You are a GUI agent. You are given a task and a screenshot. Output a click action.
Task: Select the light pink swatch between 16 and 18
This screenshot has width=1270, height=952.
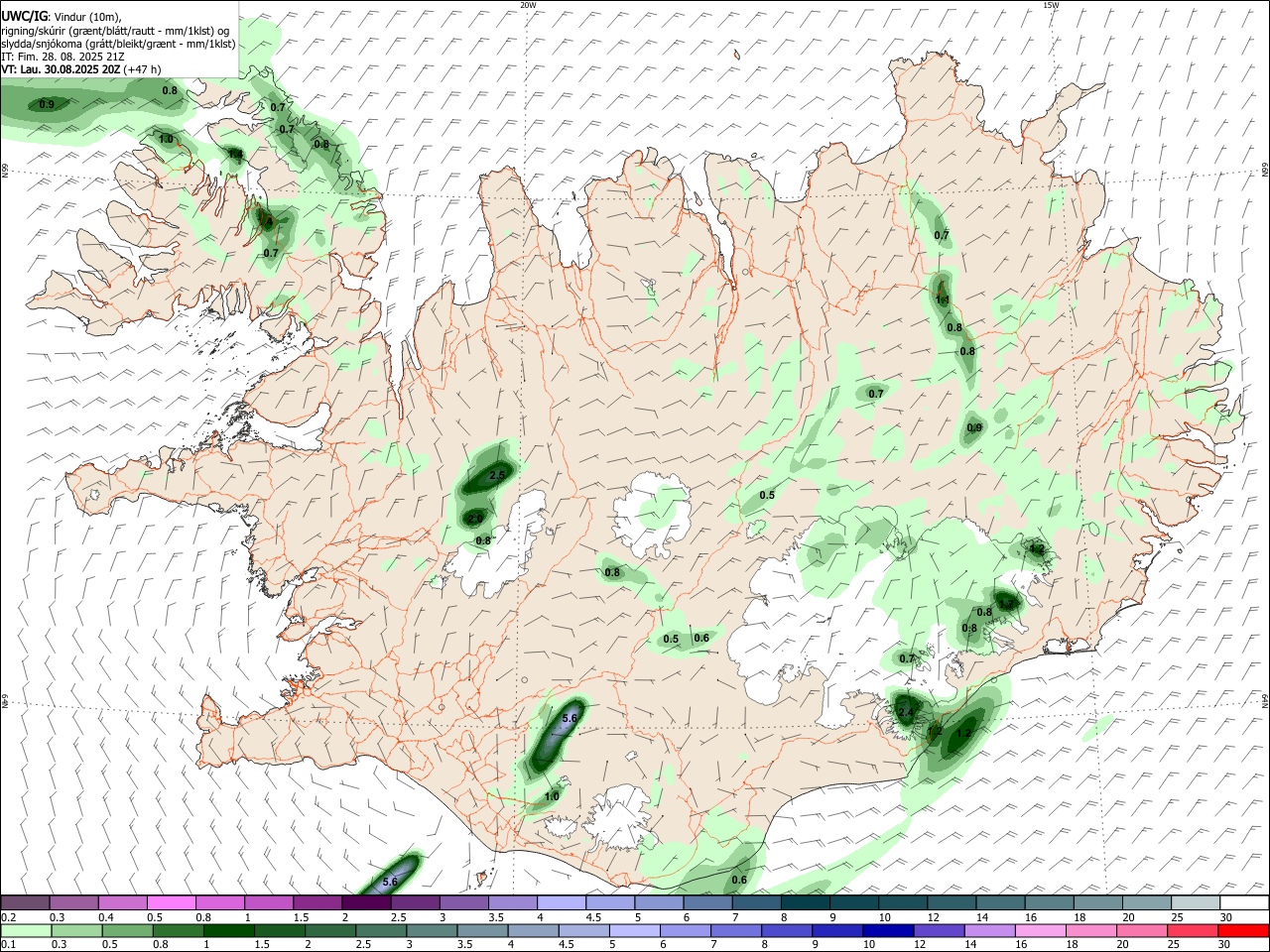coord(1040,930)
